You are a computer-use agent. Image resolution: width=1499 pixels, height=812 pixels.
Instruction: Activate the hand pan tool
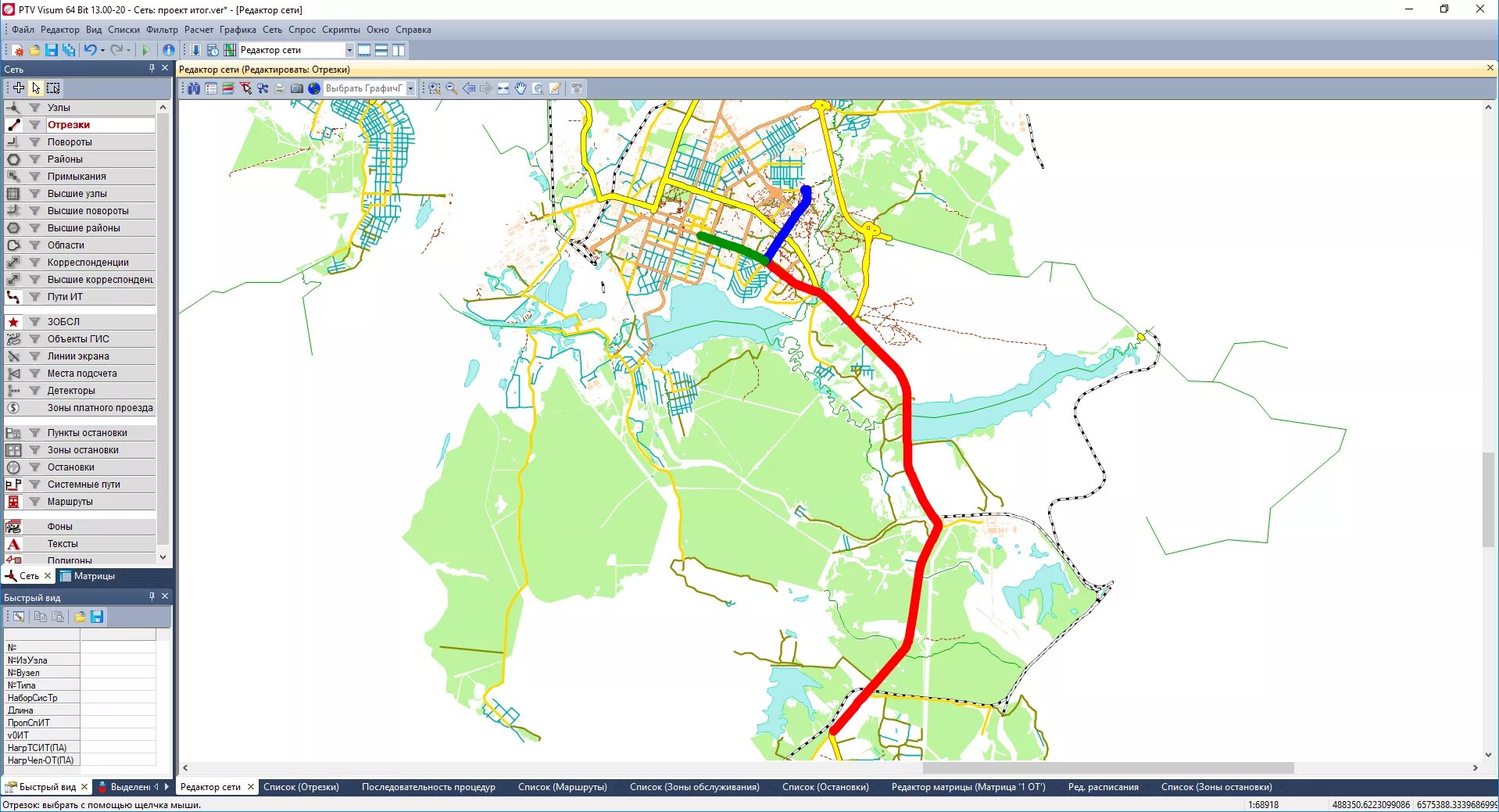pos(521,88)
